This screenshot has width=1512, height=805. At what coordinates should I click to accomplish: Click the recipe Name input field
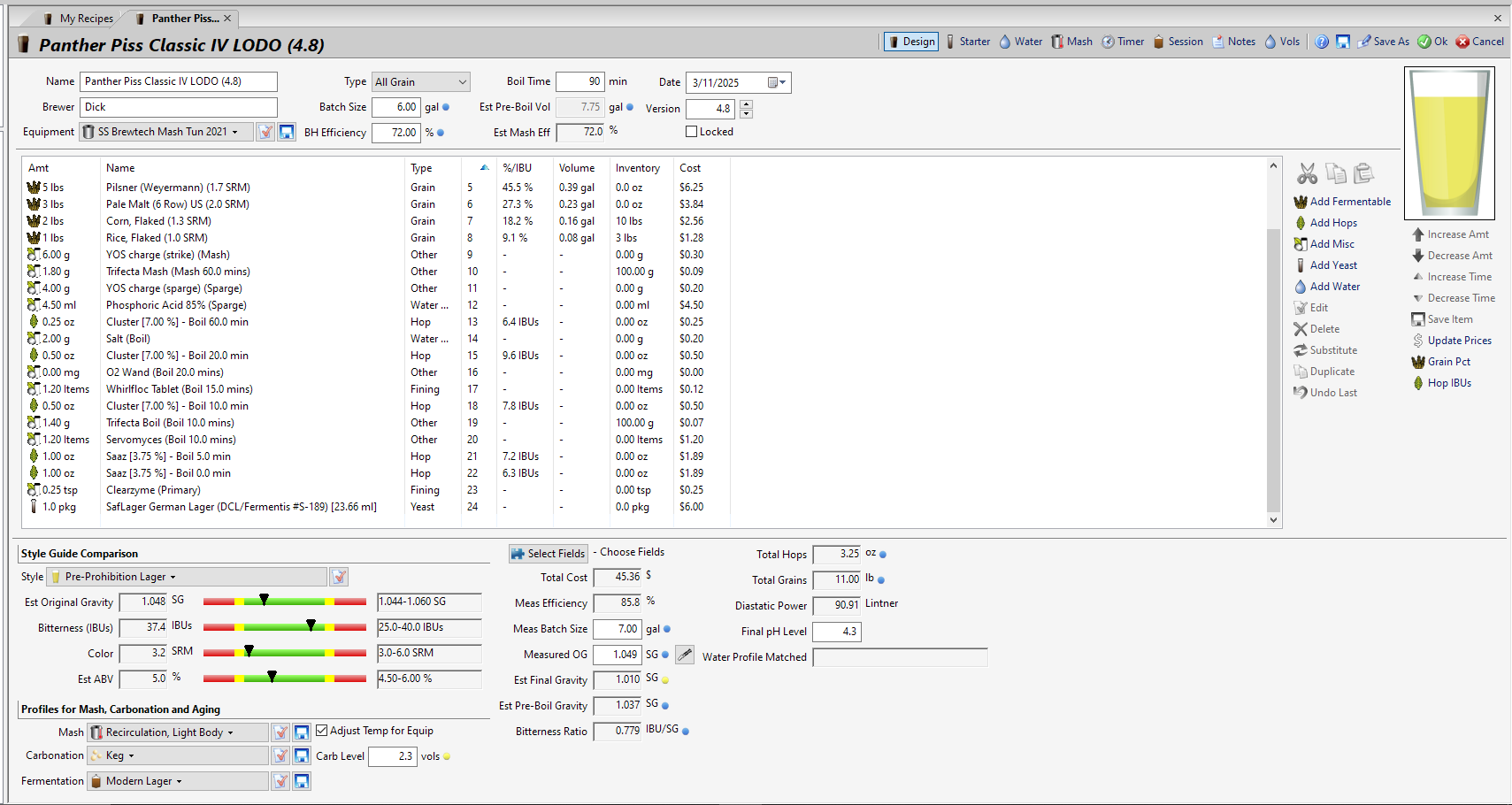(x=179, y=81)
